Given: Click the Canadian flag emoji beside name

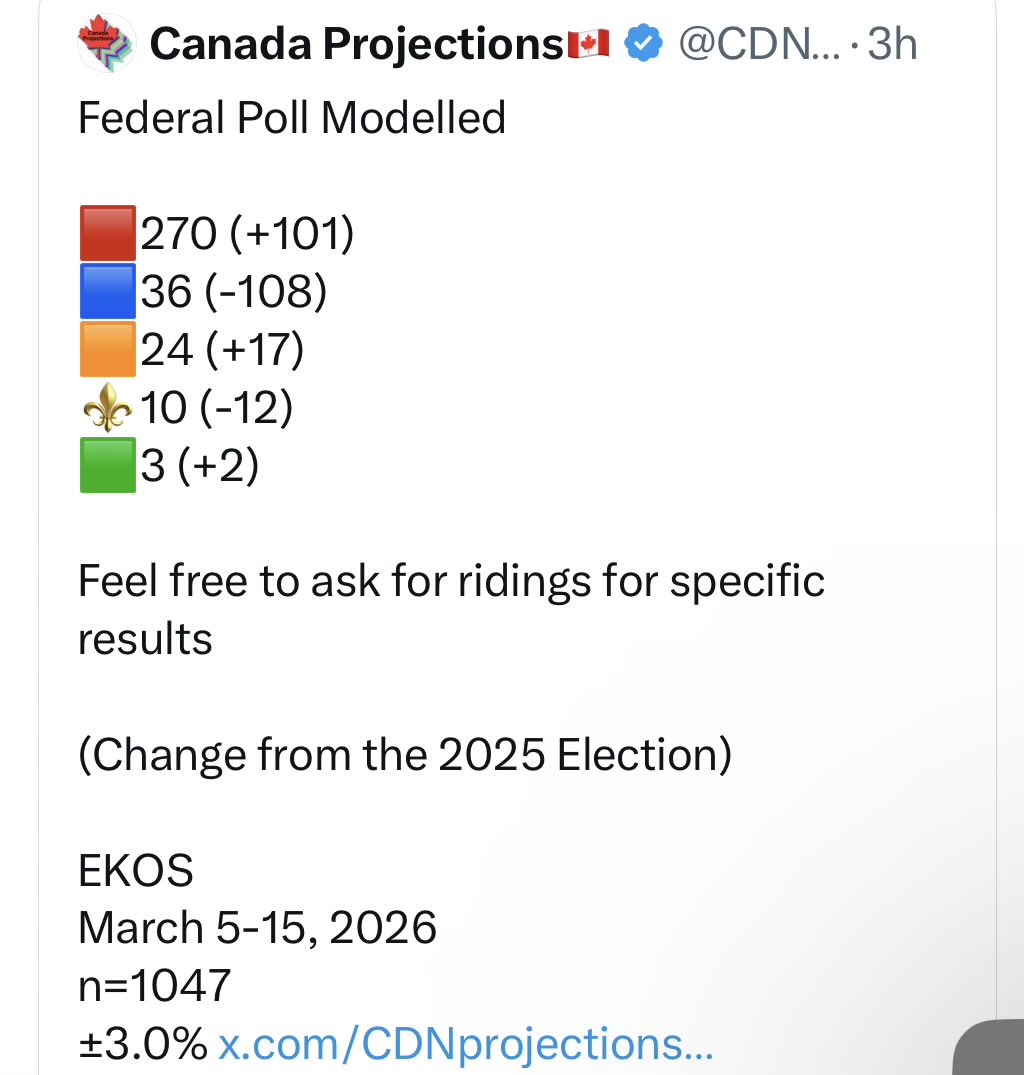Looking at the screenshot, I should (x=588, y=44).
